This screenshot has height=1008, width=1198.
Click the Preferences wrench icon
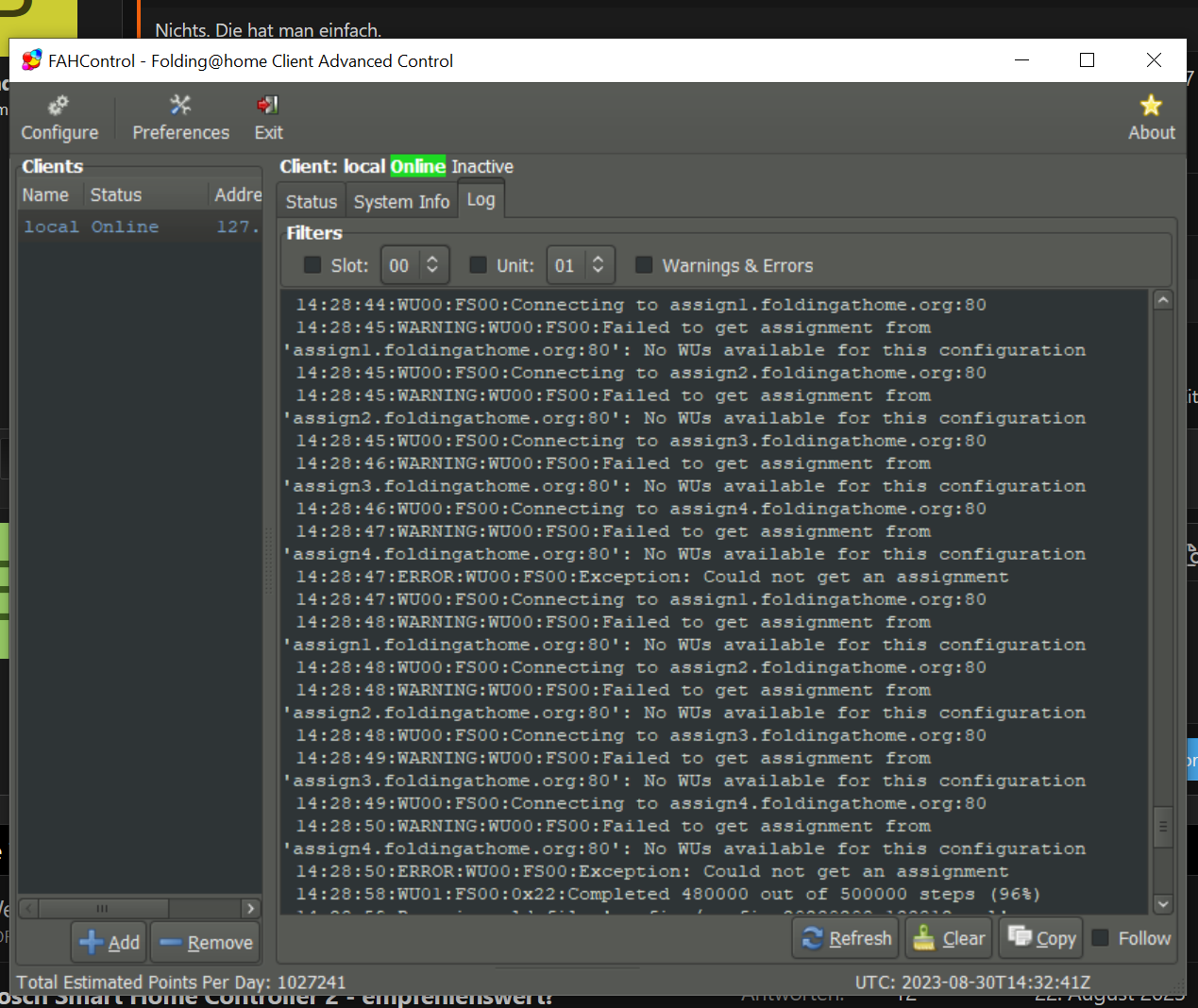coord(179,105)
